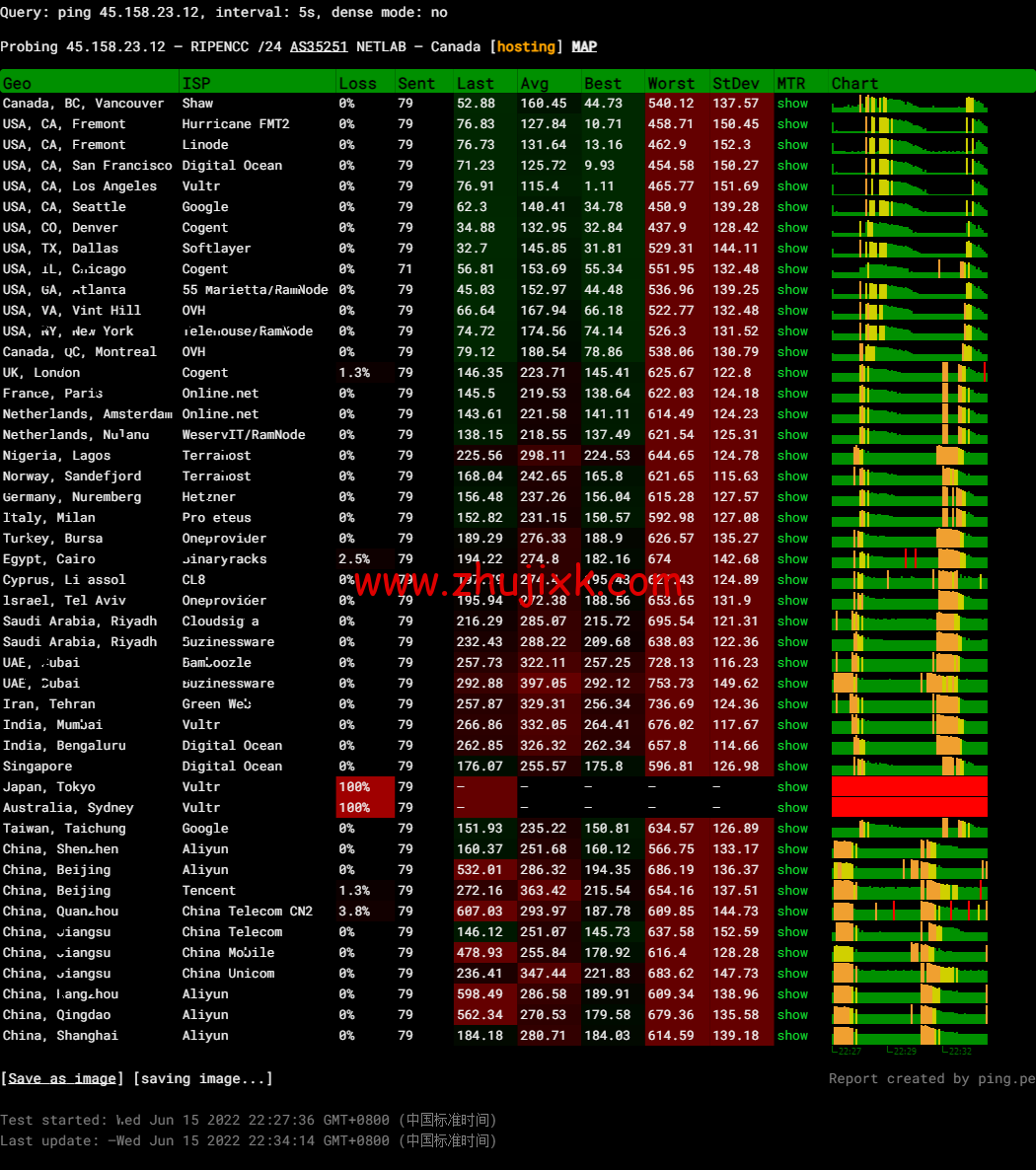
Task: Show MTR for Shanghai Aliyun row
Action: click(x=792, y=1036)
